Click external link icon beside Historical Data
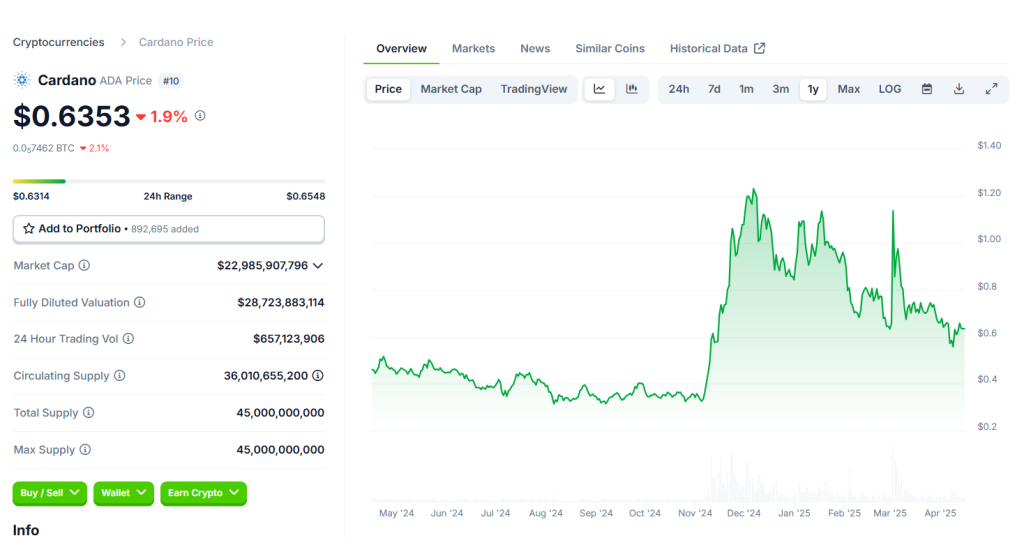This screenshot has width=1024, height=538. (x=760, y=48)
